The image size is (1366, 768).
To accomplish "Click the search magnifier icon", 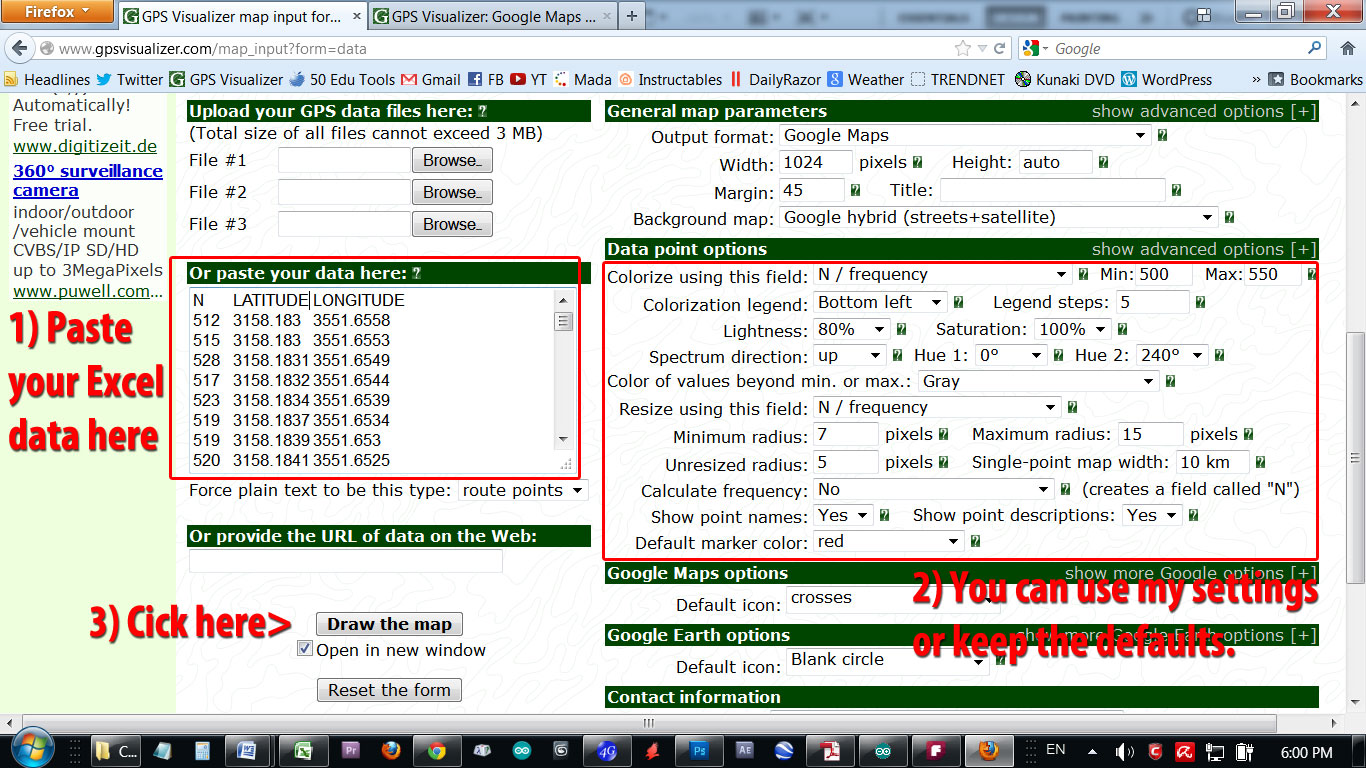I will pos(1315,48).
